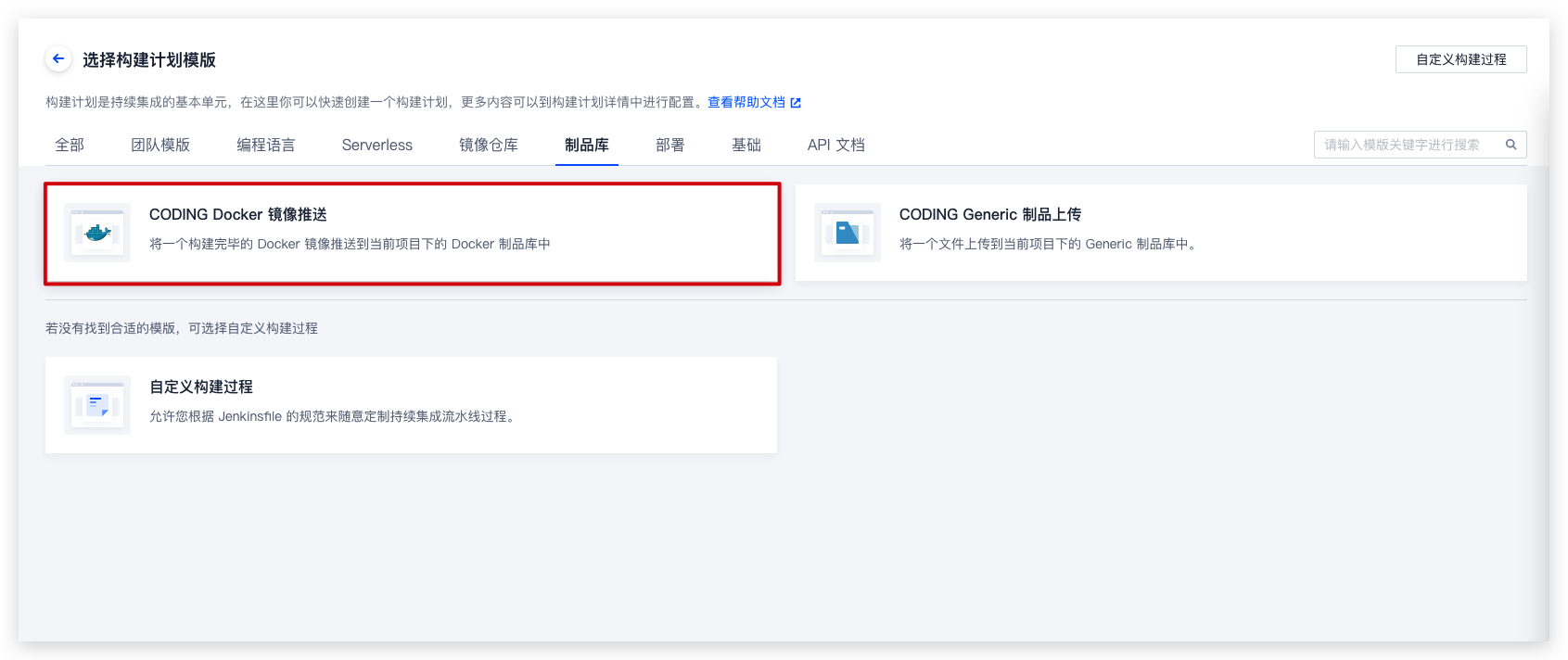Select the API 文档 tab

coord(836,145)
